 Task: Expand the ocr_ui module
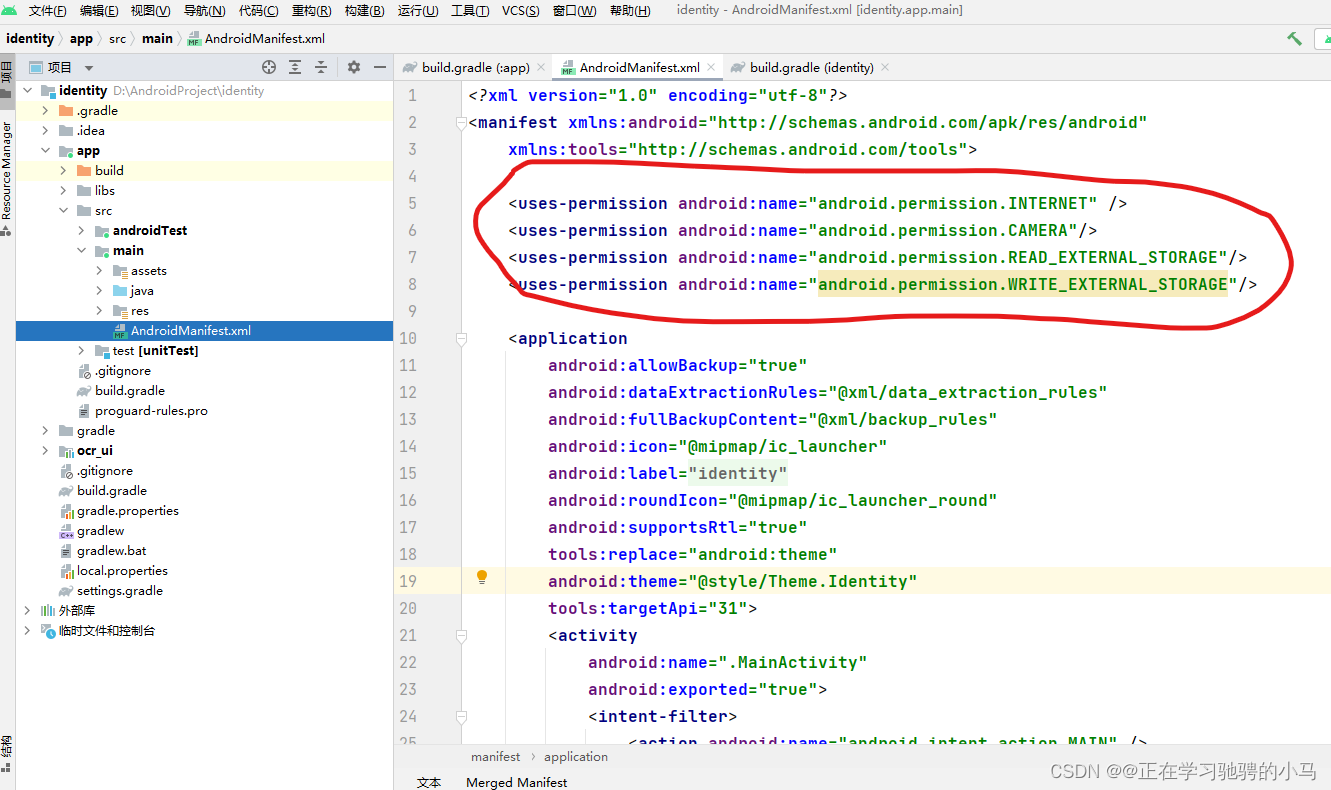pos(45,451)
